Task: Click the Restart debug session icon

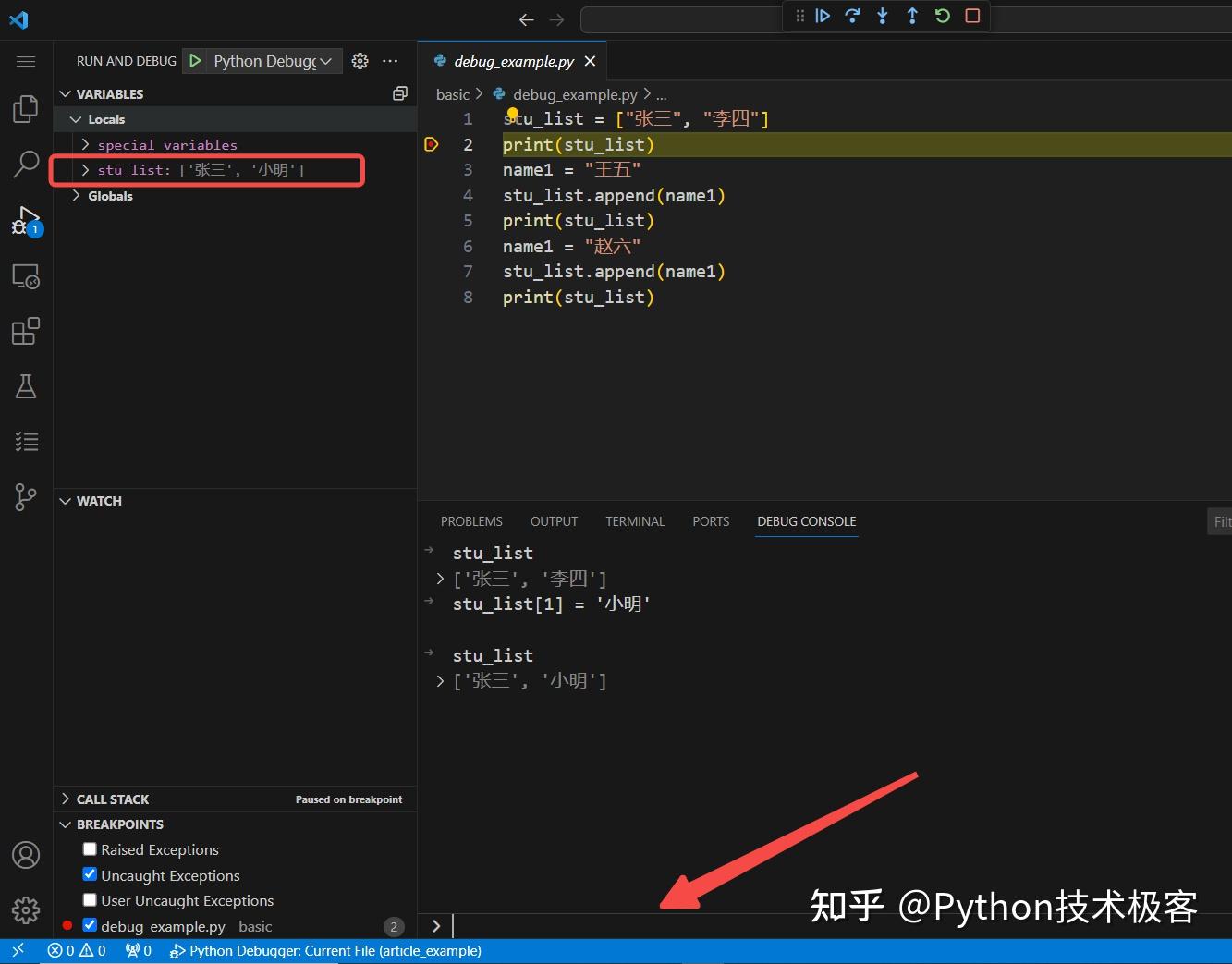Action: (942, 16)
